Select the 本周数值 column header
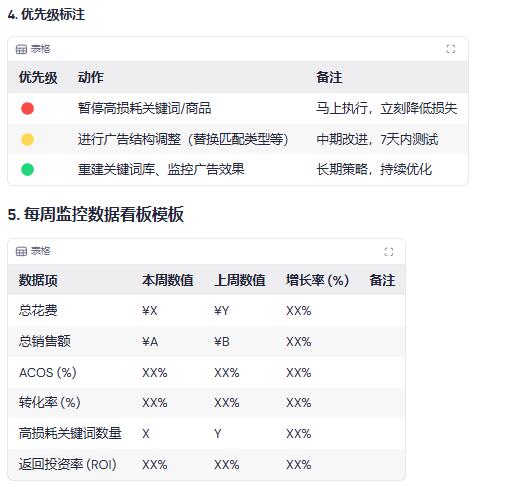 pyautogui.click(x=168, y=280)
